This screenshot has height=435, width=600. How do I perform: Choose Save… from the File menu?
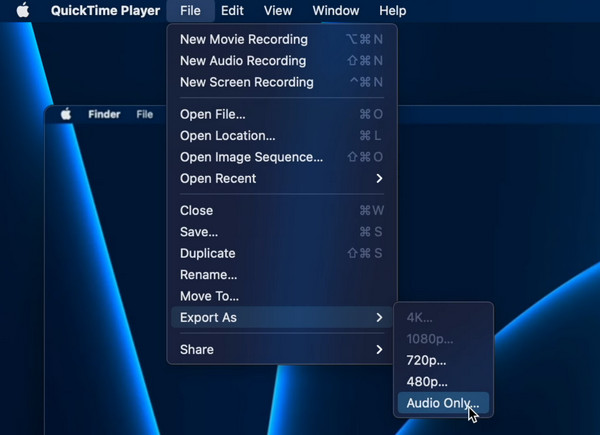pyautogui.click(x=282, y=232)
